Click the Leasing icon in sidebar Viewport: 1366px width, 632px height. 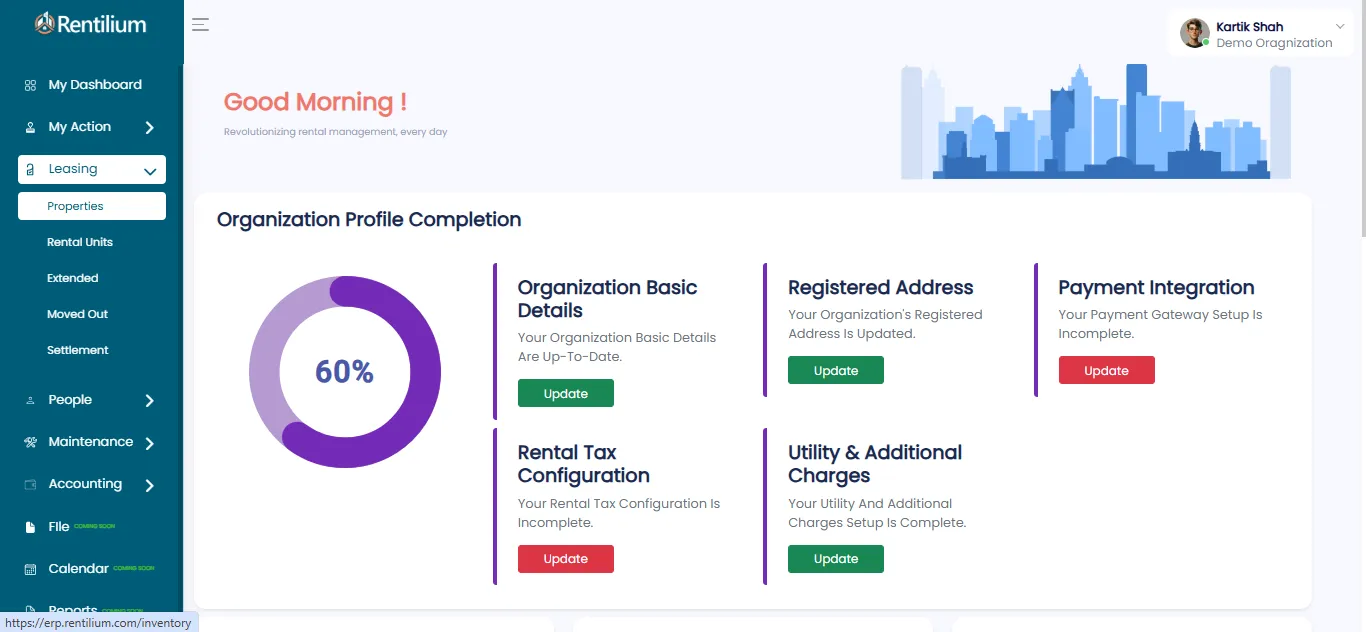(x=30, y=170)
